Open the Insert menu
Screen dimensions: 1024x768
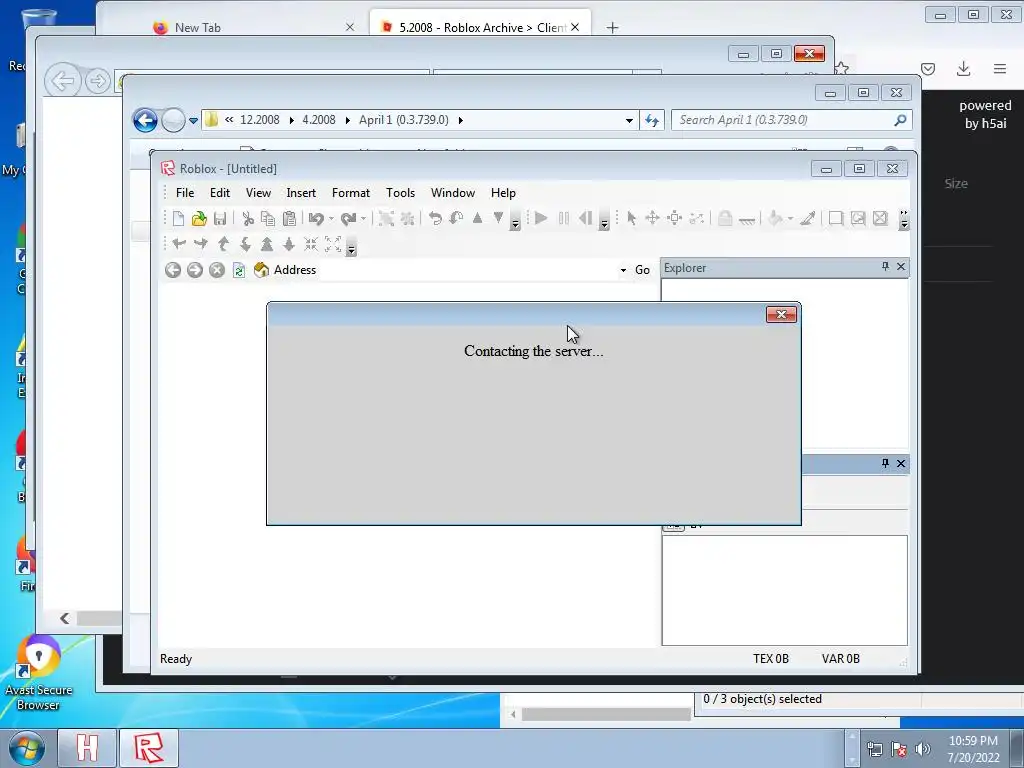pyautogui.click(x=301, y=193)
